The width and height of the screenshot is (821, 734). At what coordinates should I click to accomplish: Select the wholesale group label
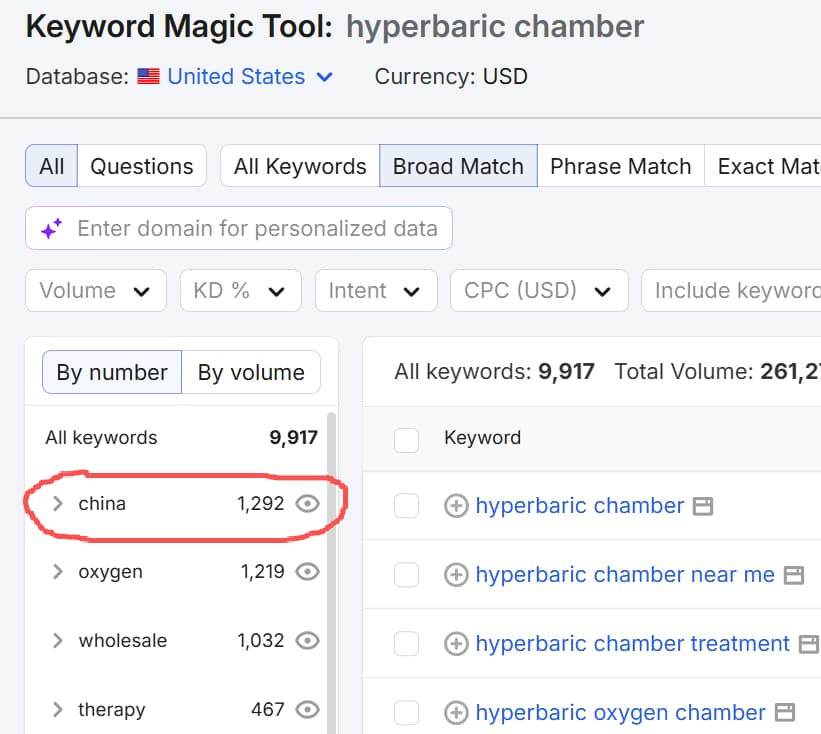tap(123, 640)
